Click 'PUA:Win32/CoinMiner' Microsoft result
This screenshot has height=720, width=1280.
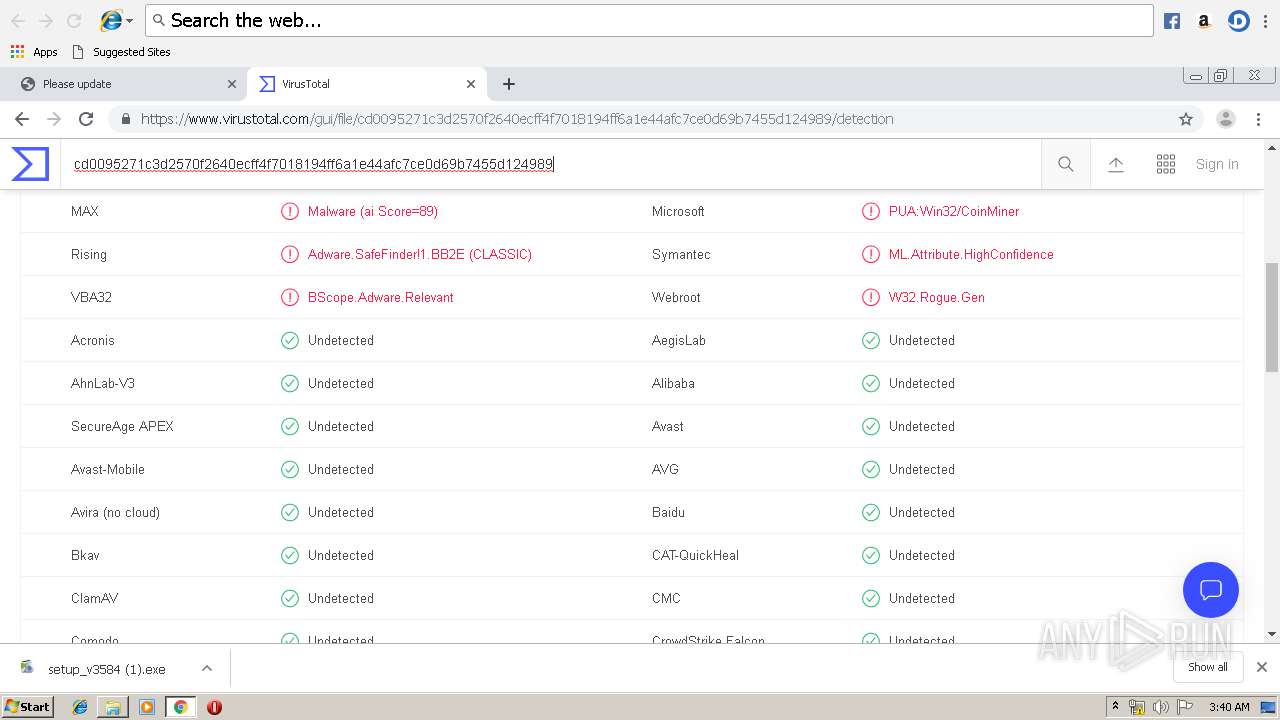pyautogui.click(x=954, y=211)
